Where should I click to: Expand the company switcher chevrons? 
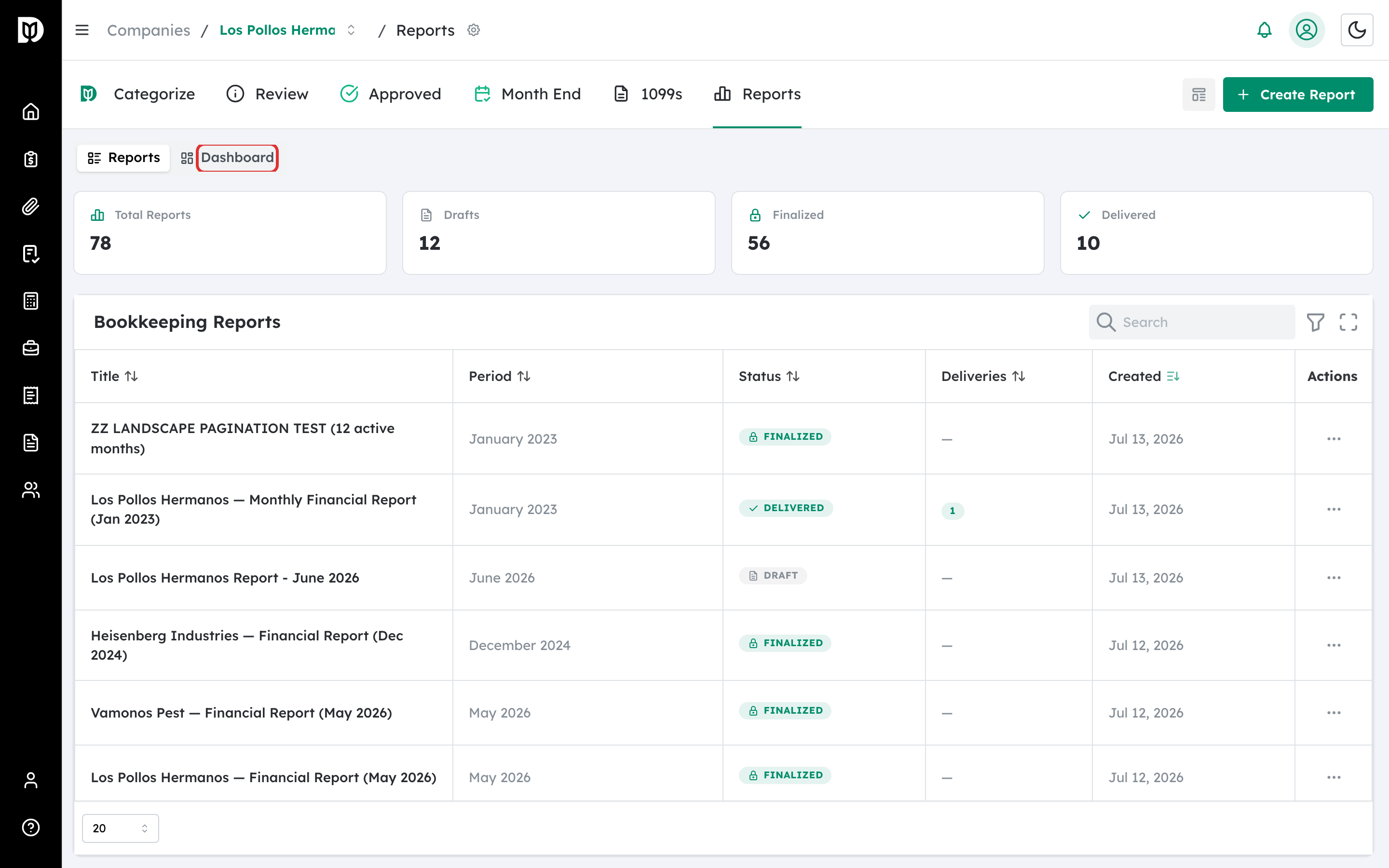pyautogui.click(x=351, y=30)
